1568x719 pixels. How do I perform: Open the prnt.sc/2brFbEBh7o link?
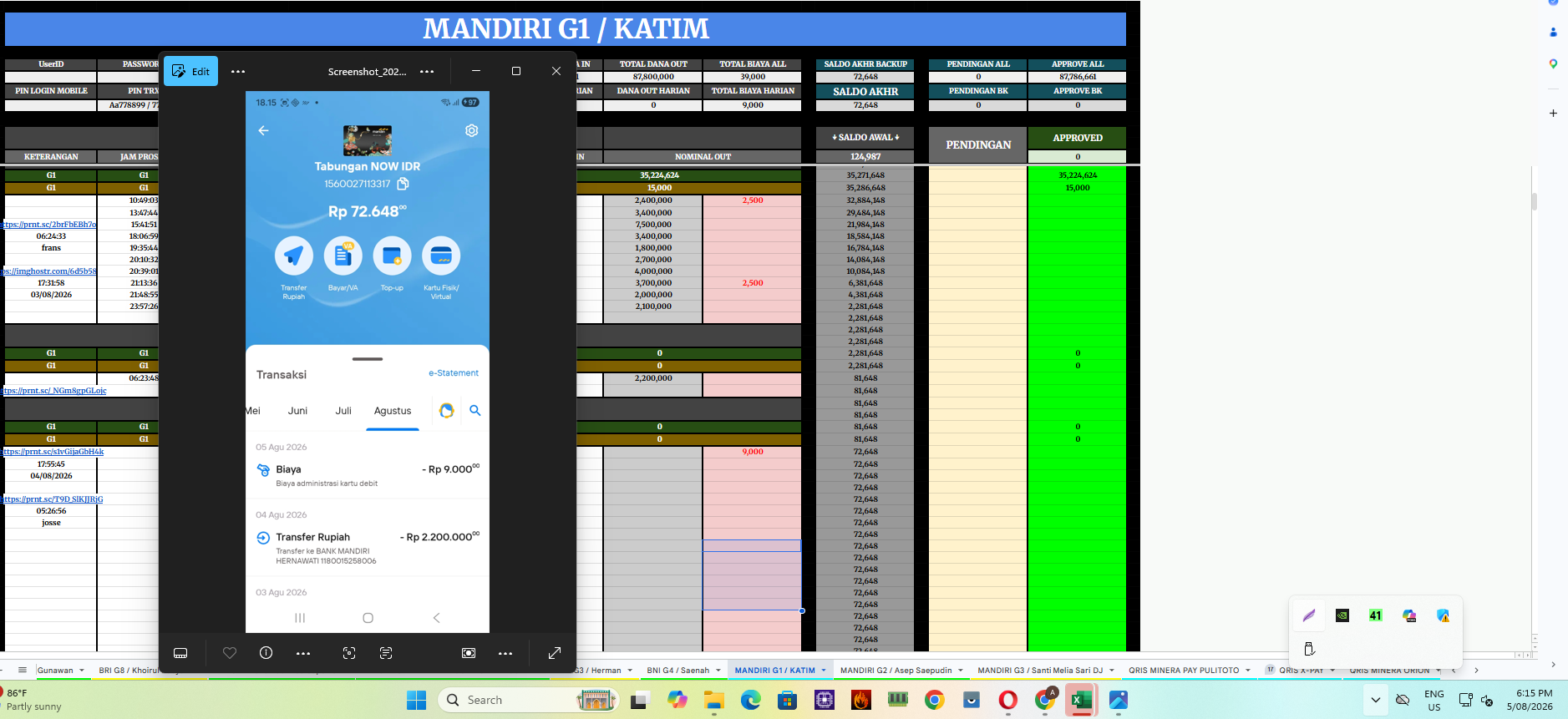tap(50, 225)
